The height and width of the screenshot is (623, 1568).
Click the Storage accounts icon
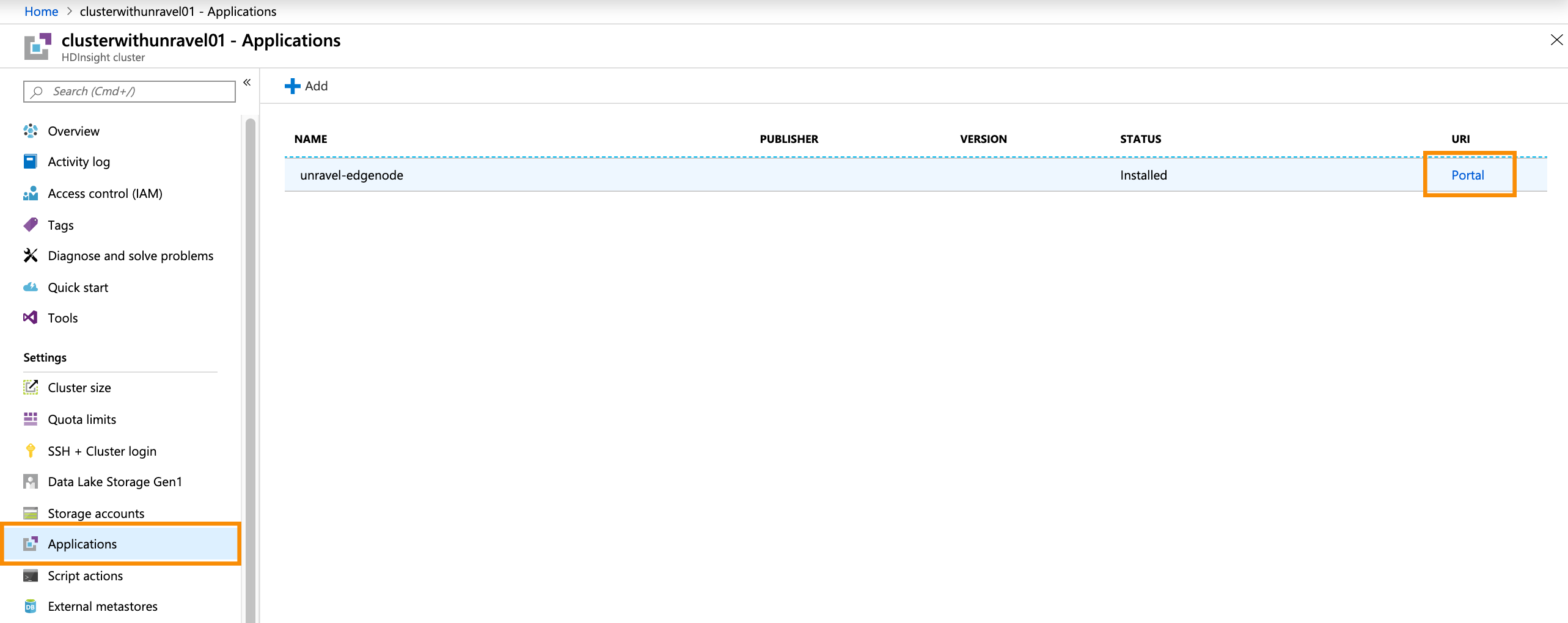pos(31,514)
